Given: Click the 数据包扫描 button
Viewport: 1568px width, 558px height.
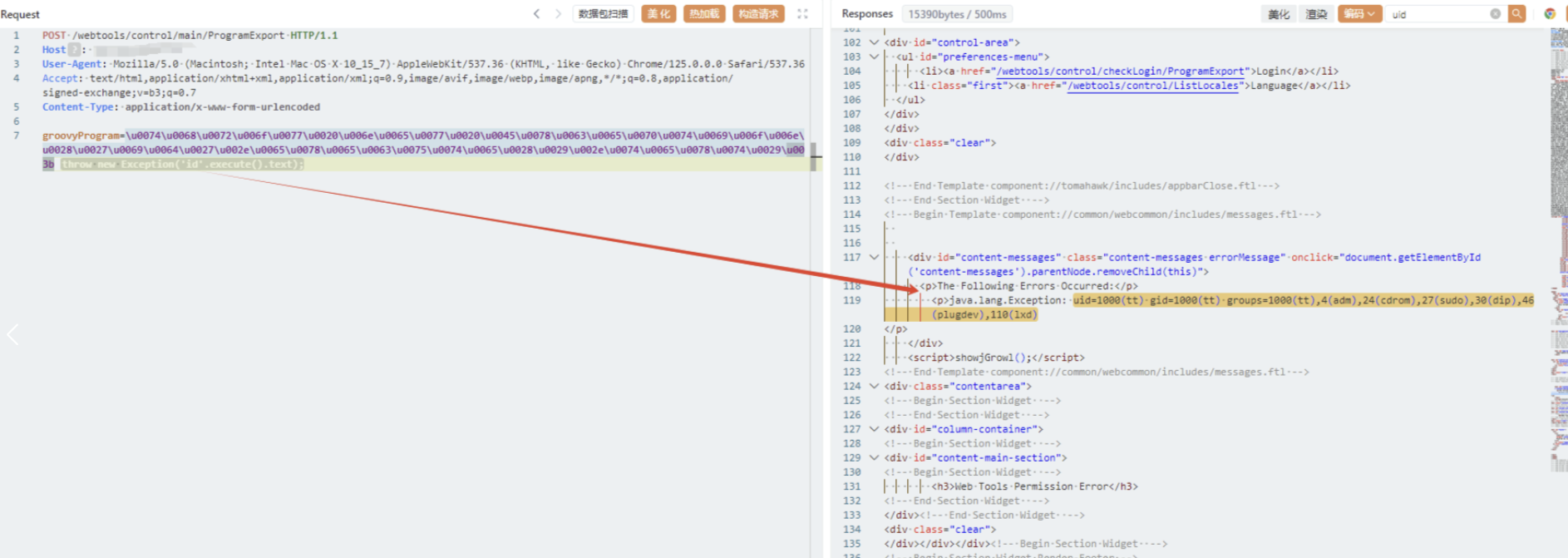Looking at the screenshot, I should pos(604,13).
